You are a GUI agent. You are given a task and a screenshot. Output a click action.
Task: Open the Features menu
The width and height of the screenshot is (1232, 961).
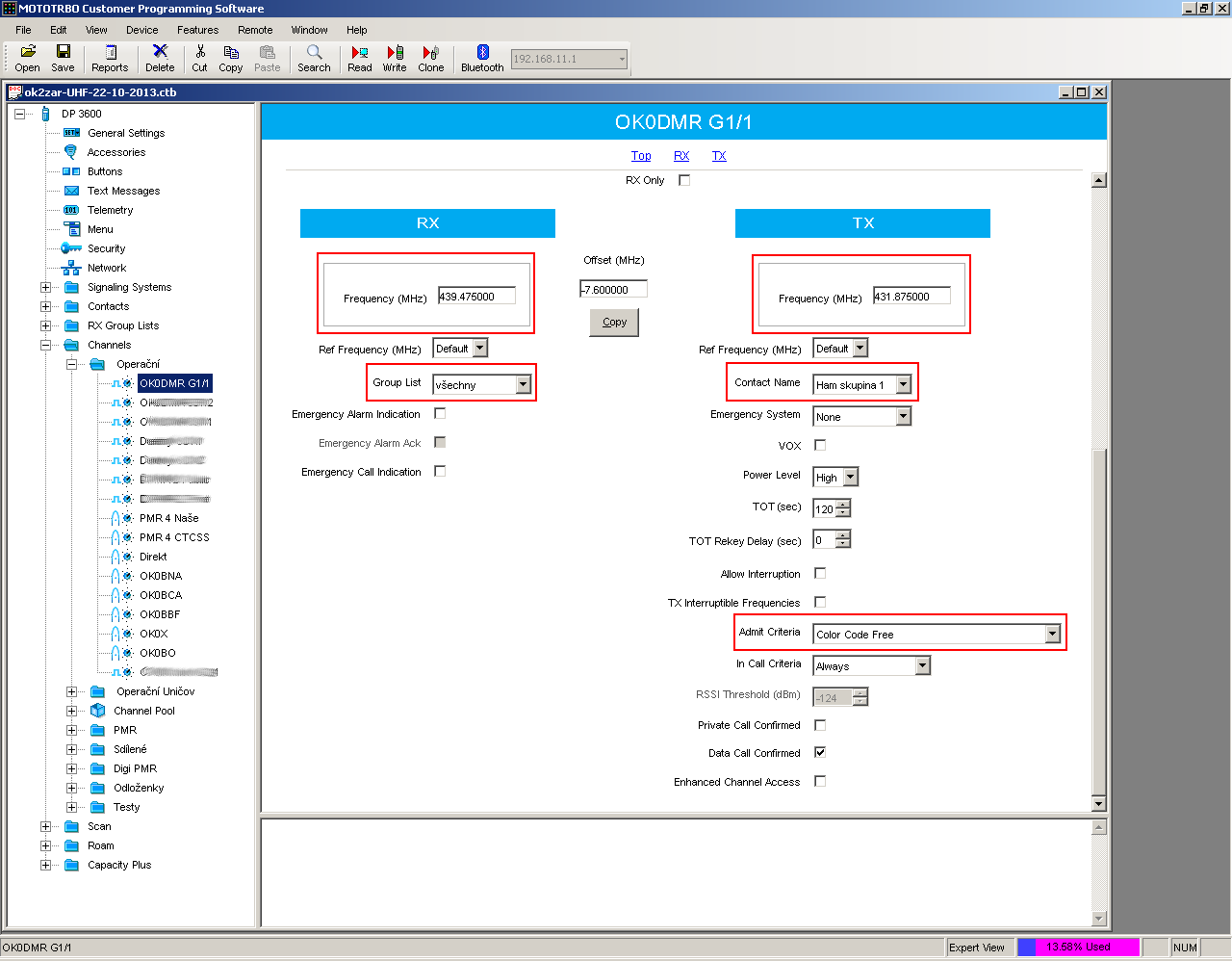point(197,30)
